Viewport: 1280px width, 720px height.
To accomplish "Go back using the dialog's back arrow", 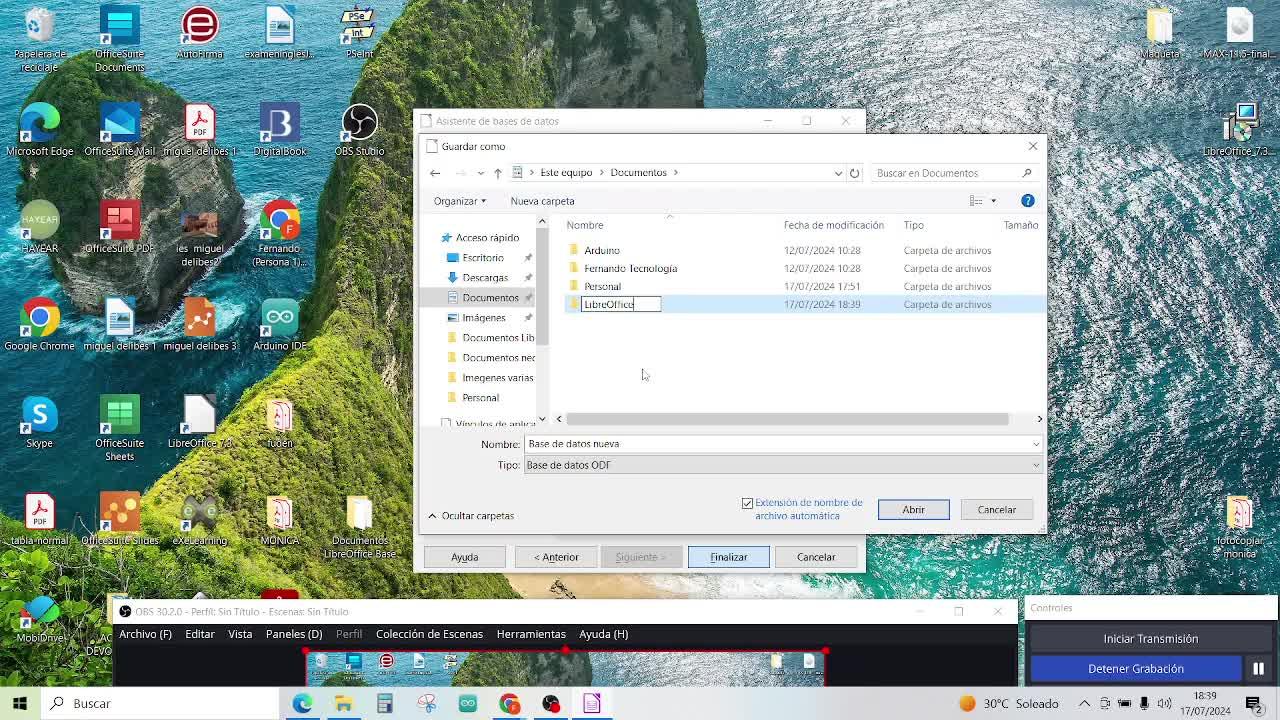I will click(435, 173).
